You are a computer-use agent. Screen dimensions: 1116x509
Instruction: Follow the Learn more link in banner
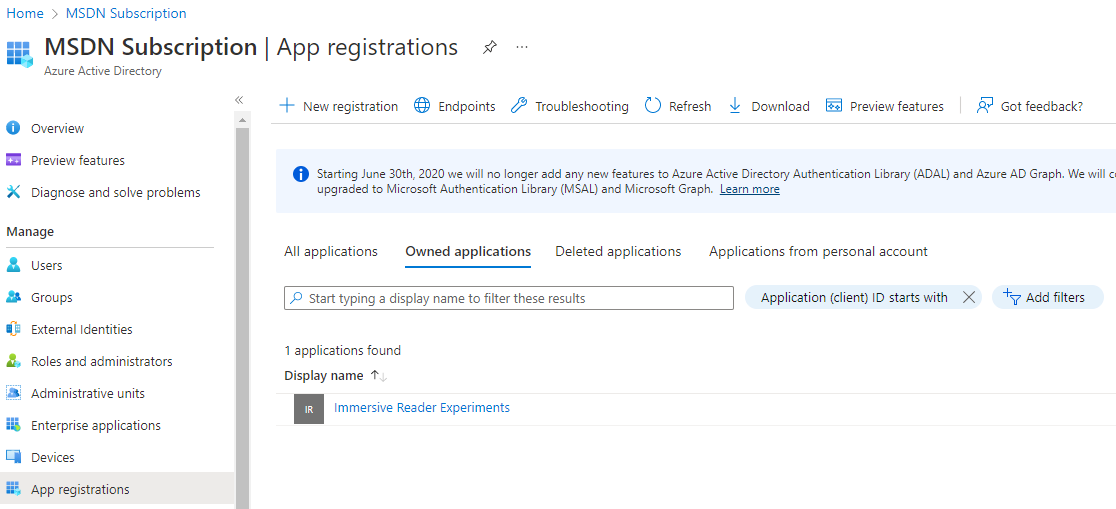coord(749,189)
